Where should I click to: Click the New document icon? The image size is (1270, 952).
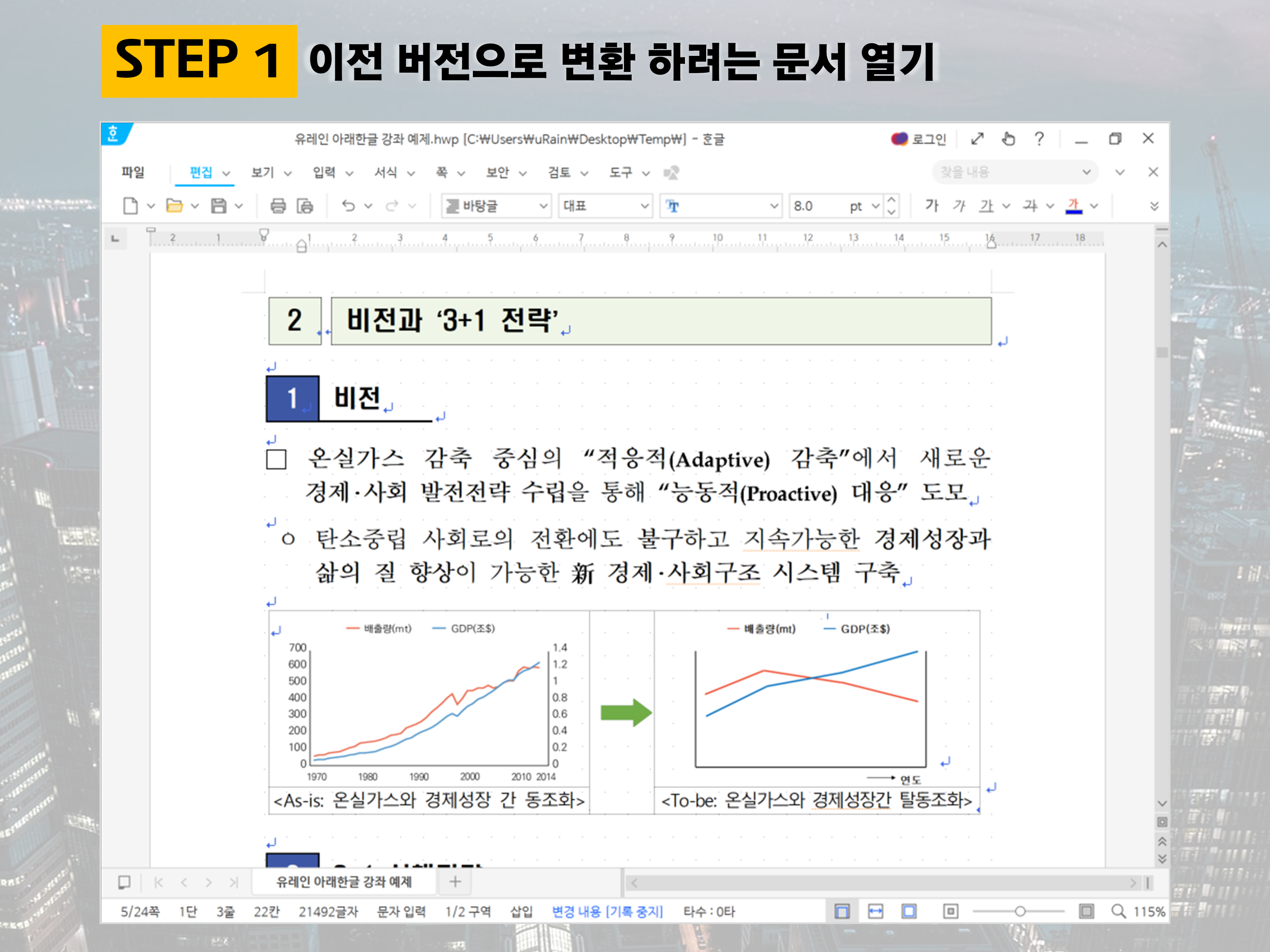click(130, 206)
